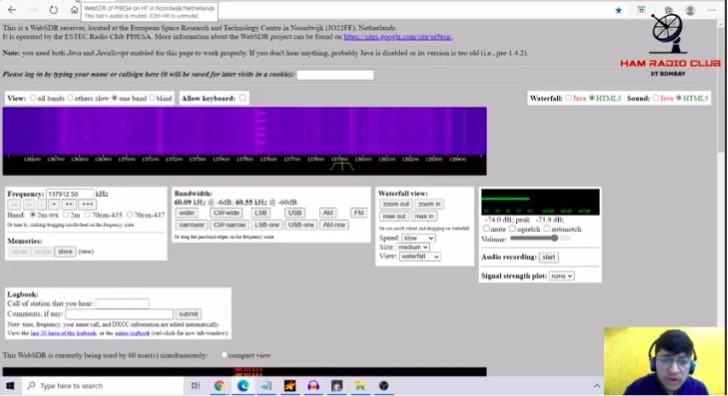The width and height of the screenshot is (728, 396).
Task: Step frequency up with the '+++' button
Action: pos(87,204)
